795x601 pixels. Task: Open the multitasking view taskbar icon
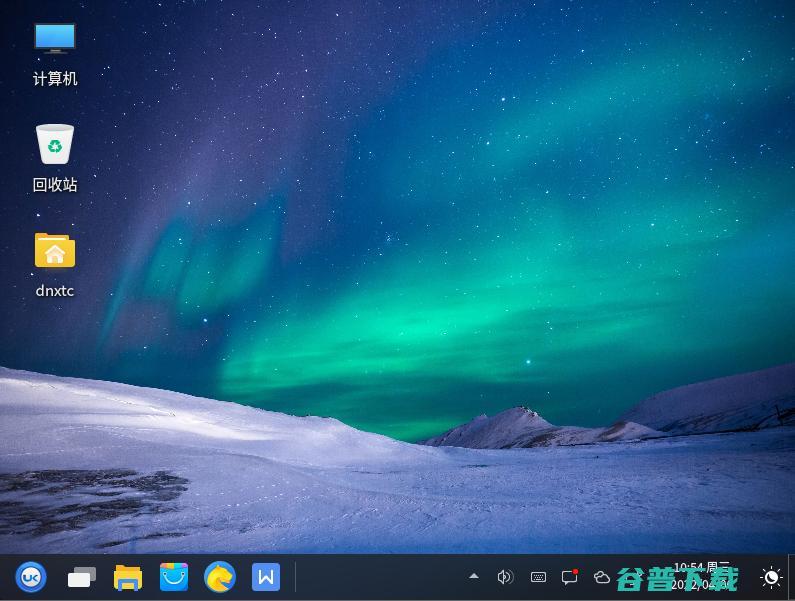point(82,577)
